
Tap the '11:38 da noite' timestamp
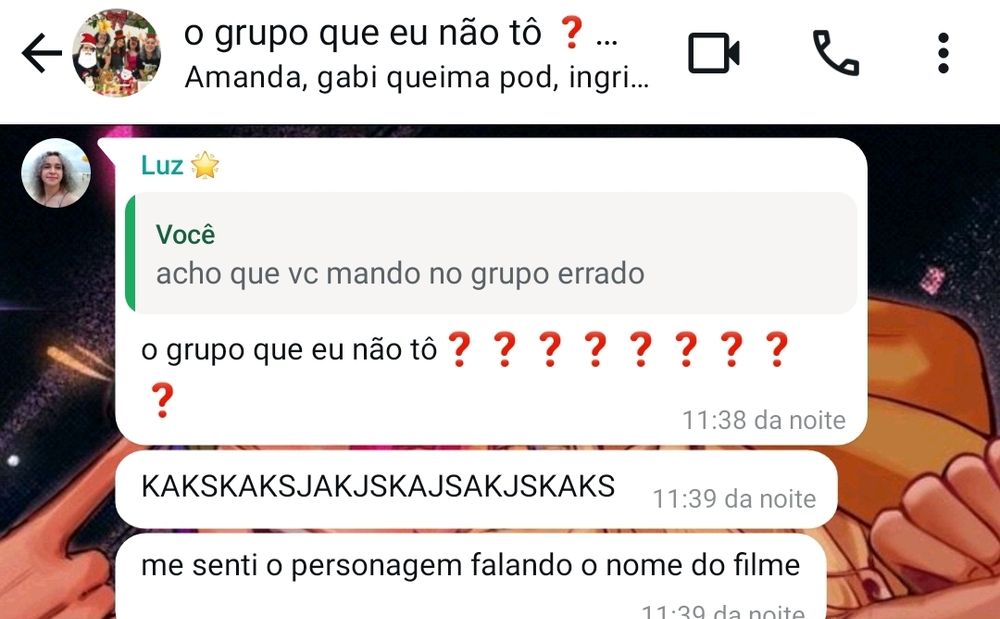764,420
